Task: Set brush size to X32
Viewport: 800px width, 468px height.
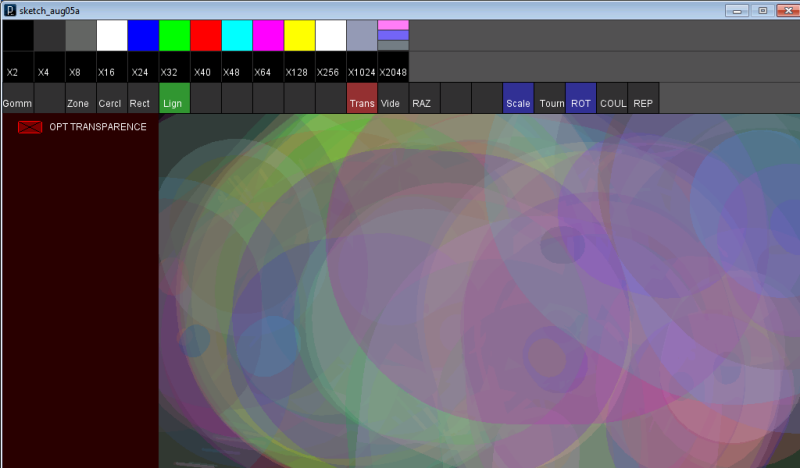Action: pos(174,67)
